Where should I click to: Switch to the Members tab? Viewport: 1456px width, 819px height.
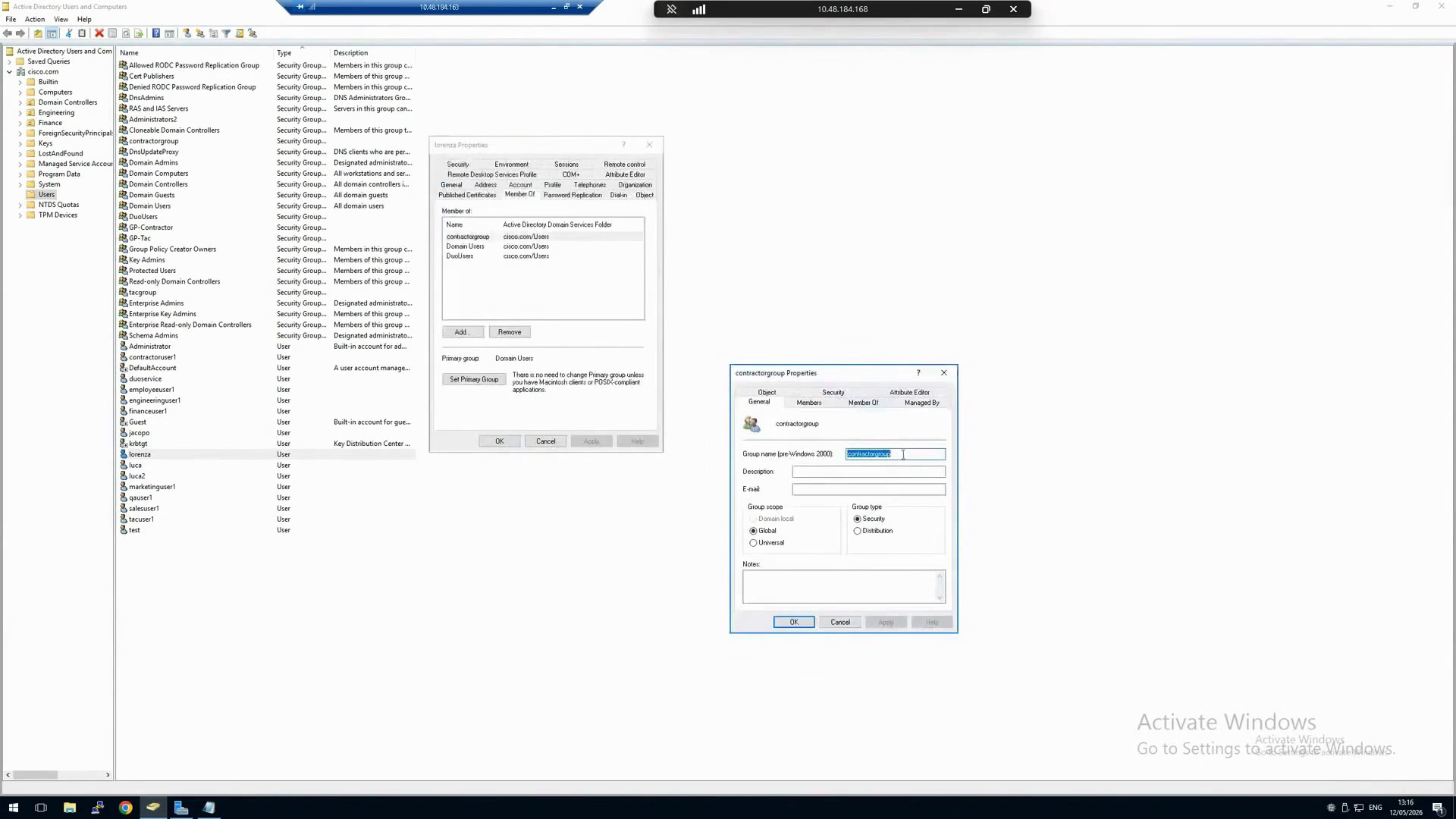tap(808, 403)
